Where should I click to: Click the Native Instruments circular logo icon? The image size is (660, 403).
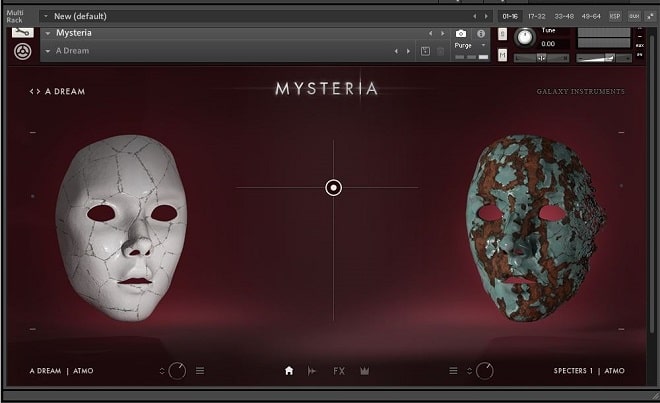click(x=22, y=52)
